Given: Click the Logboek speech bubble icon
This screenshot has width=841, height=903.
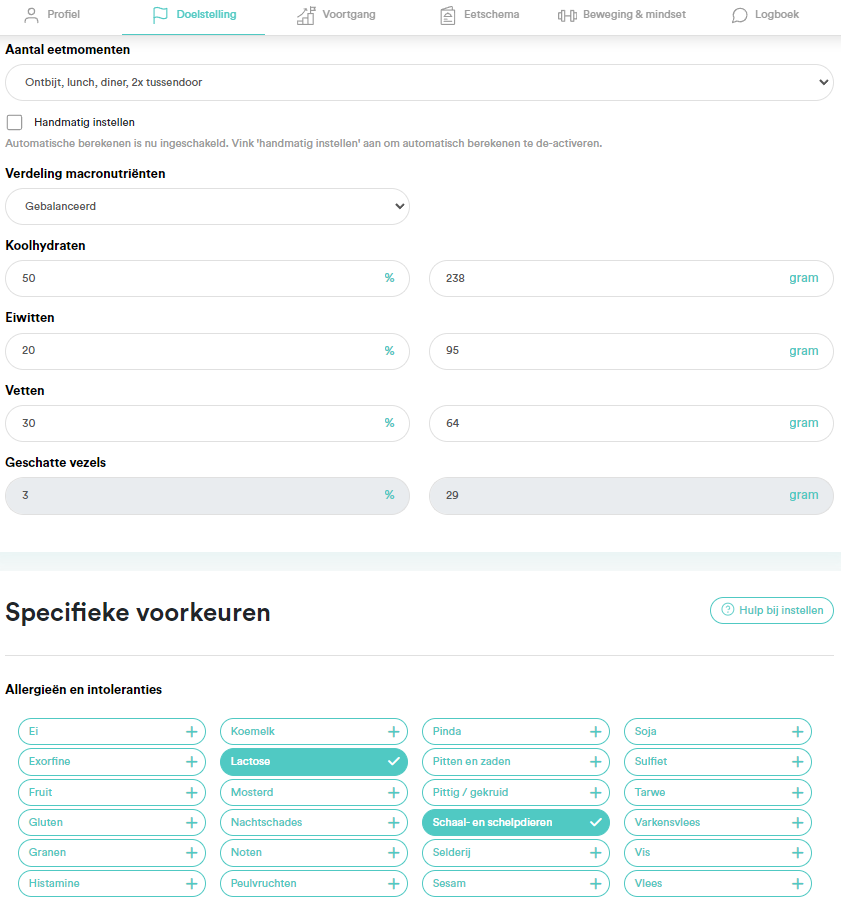Looking at the screenshot, I should click(x=739, y=15).
